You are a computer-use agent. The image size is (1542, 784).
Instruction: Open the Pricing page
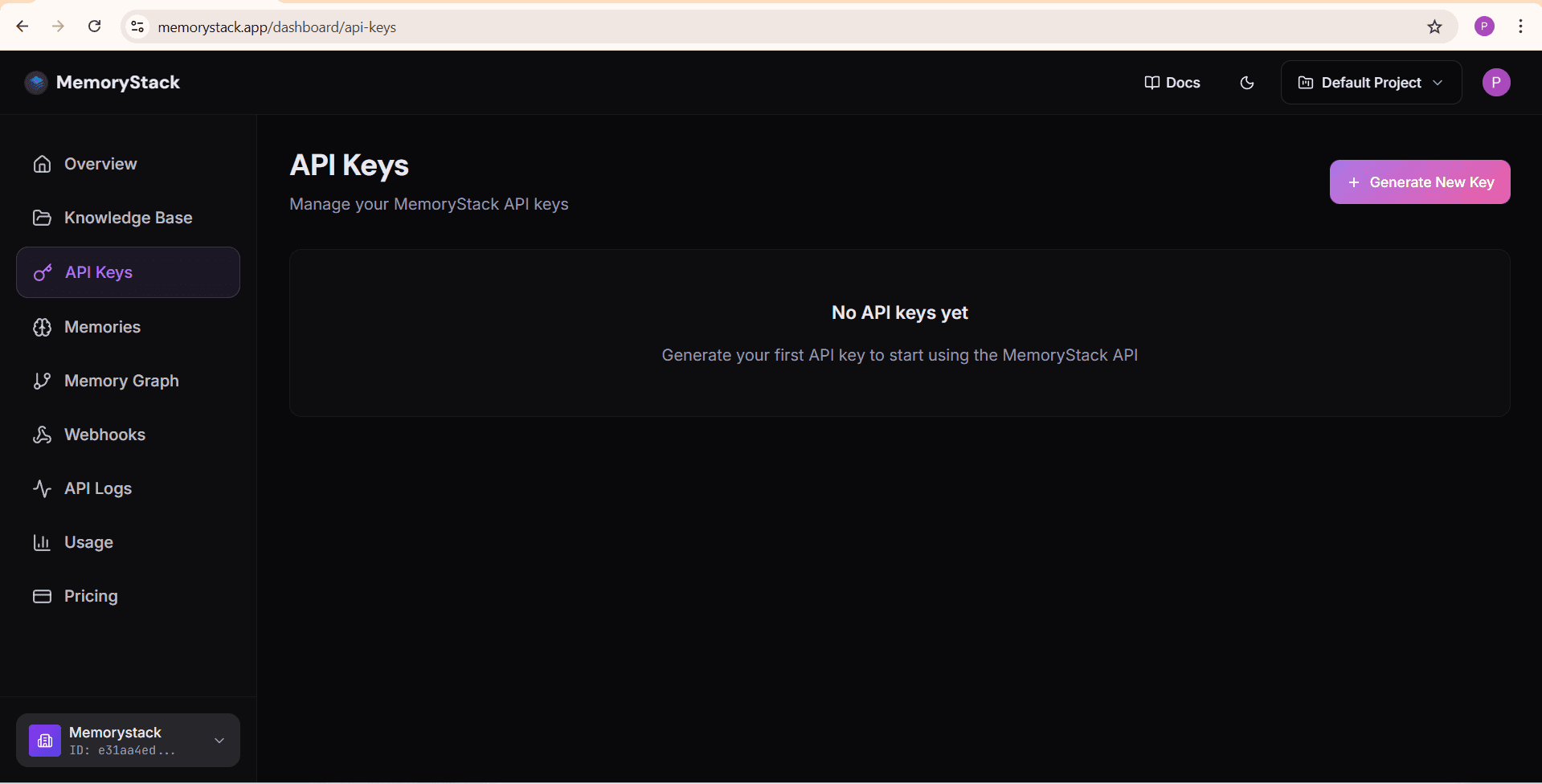pyautogui.click(x=128, y=596)
